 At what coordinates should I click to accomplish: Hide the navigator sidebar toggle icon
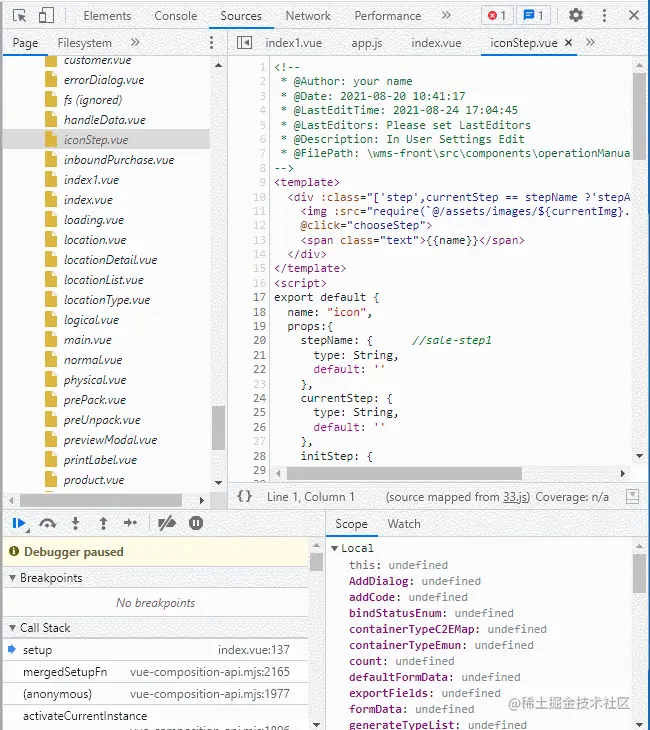tap(244, 42)
